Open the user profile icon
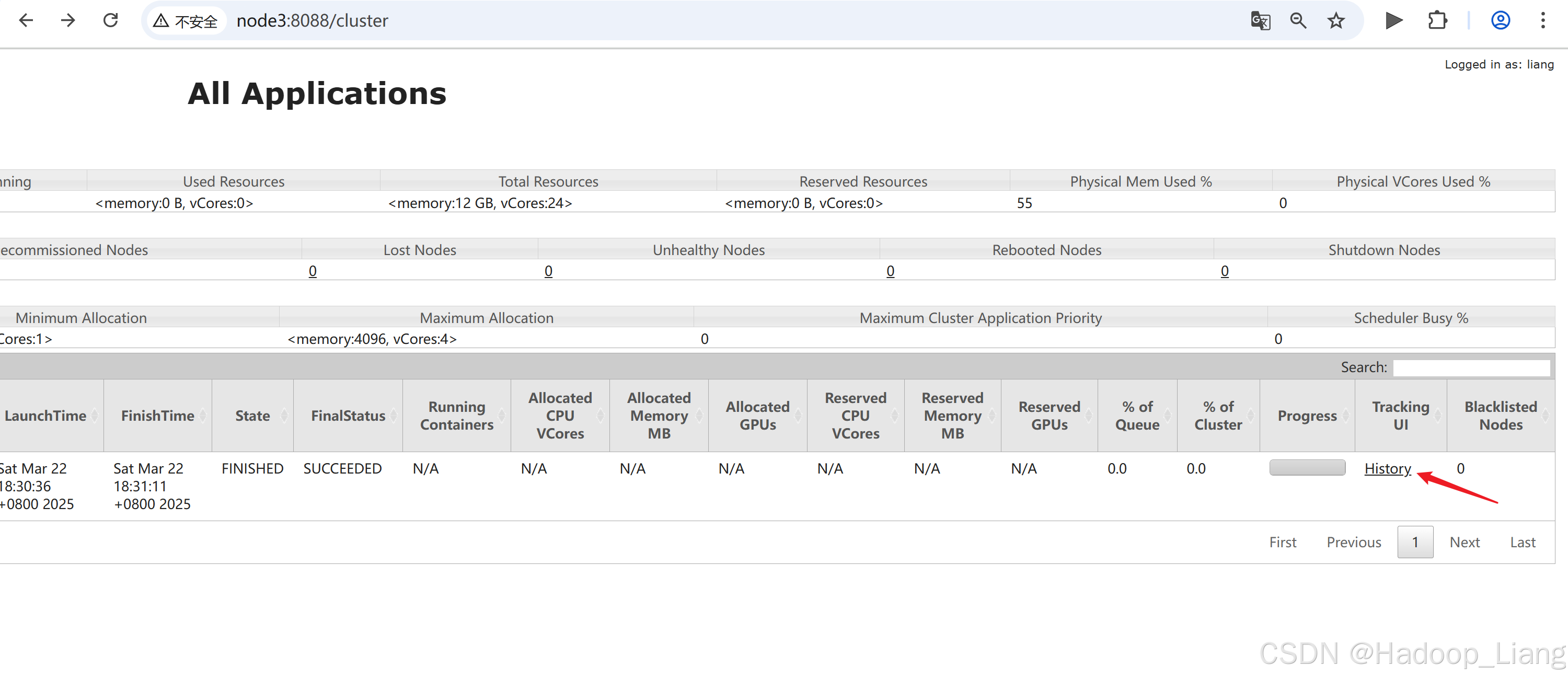 pos(1500,21)
